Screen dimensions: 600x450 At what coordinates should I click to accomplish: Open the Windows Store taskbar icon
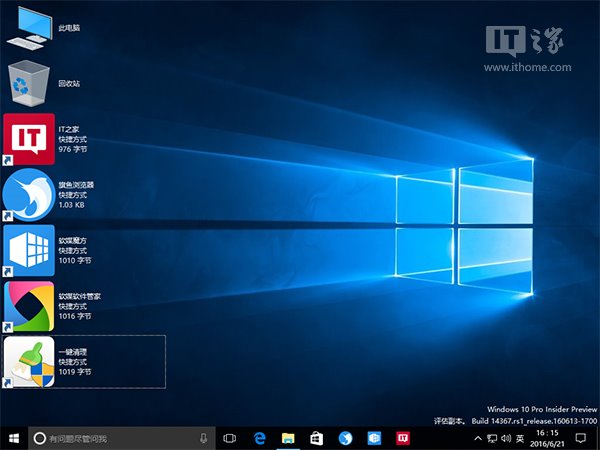click(316, 438)
